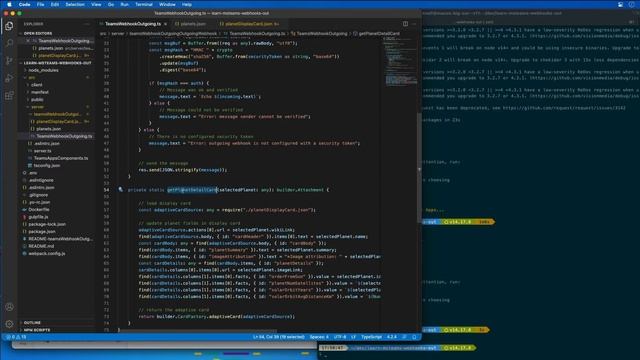This screenshot has height=360, width=640.
Task: Click the lightbulb on line 54
Action: pos(120,189)
